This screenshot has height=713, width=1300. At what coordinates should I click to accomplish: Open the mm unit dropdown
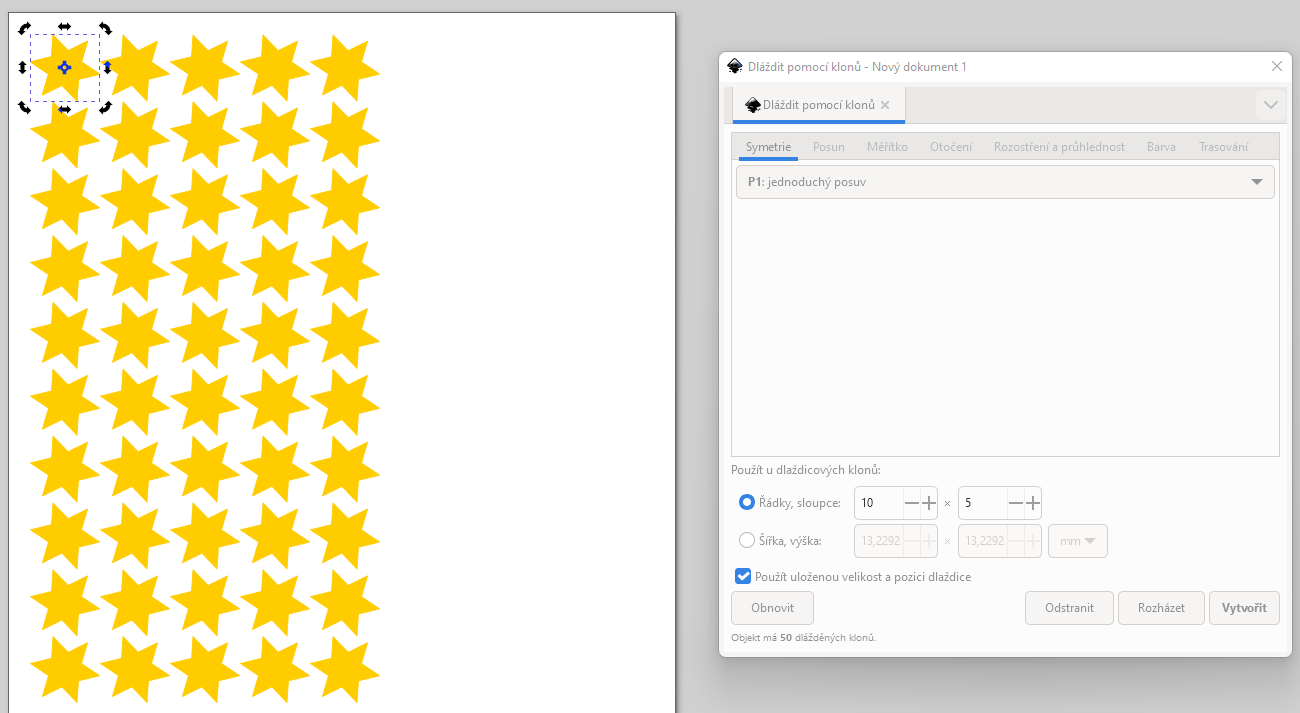pos(1077,540)
